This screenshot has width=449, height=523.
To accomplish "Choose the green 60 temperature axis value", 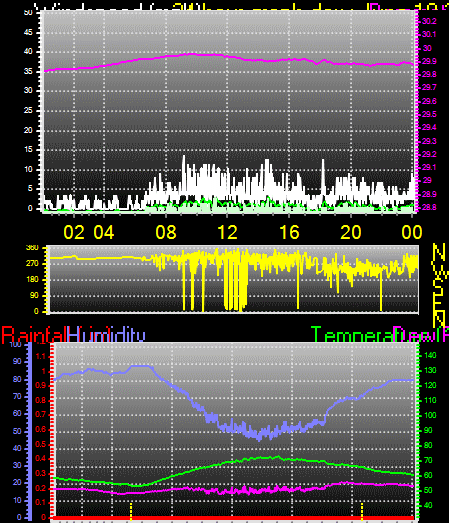I will [x=429, y=475].
